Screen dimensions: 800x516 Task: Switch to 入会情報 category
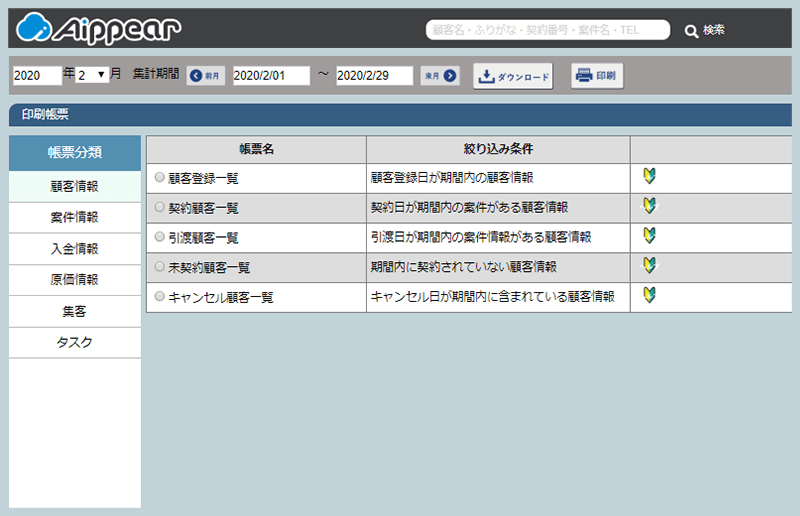[74, 249]
